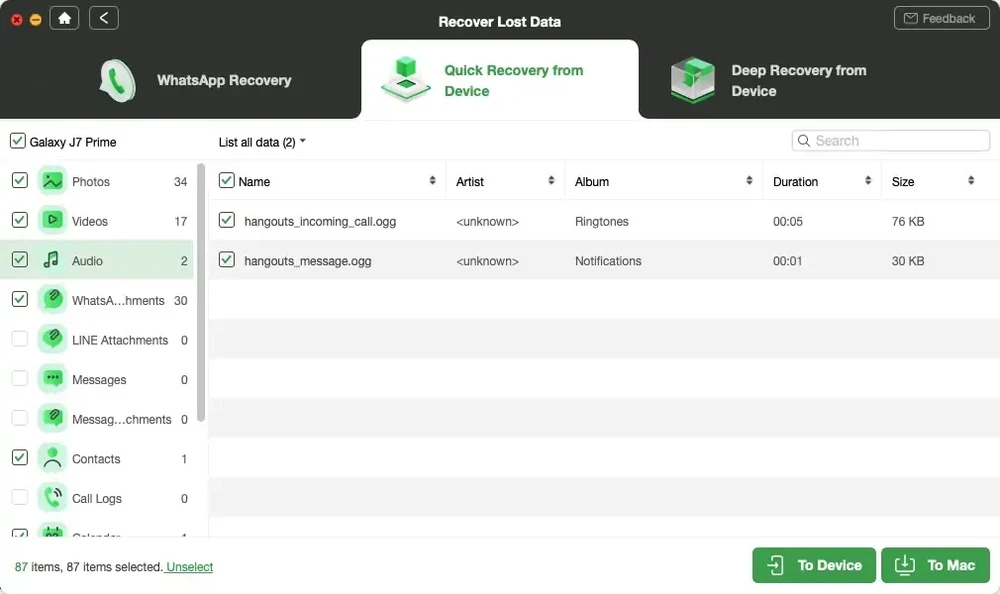Screen dimensions: 1000x594
Task: Click the Contacts person icon
Action: [52, 459]
